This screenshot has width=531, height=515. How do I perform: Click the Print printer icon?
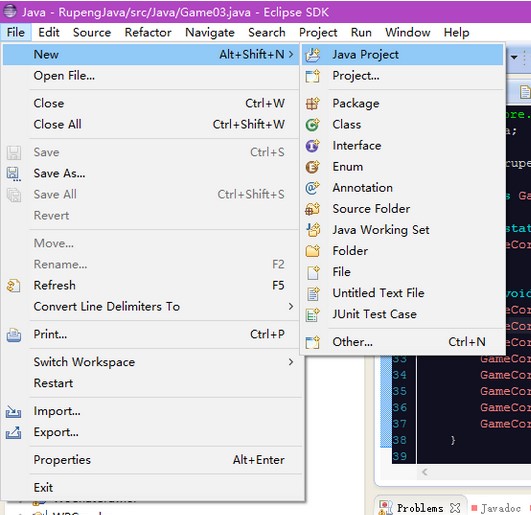coord(14,335)
